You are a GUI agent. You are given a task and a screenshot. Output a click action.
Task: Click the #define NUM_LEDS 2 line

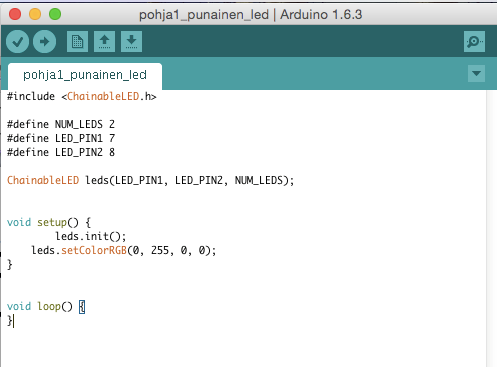(x=61, y=124)
